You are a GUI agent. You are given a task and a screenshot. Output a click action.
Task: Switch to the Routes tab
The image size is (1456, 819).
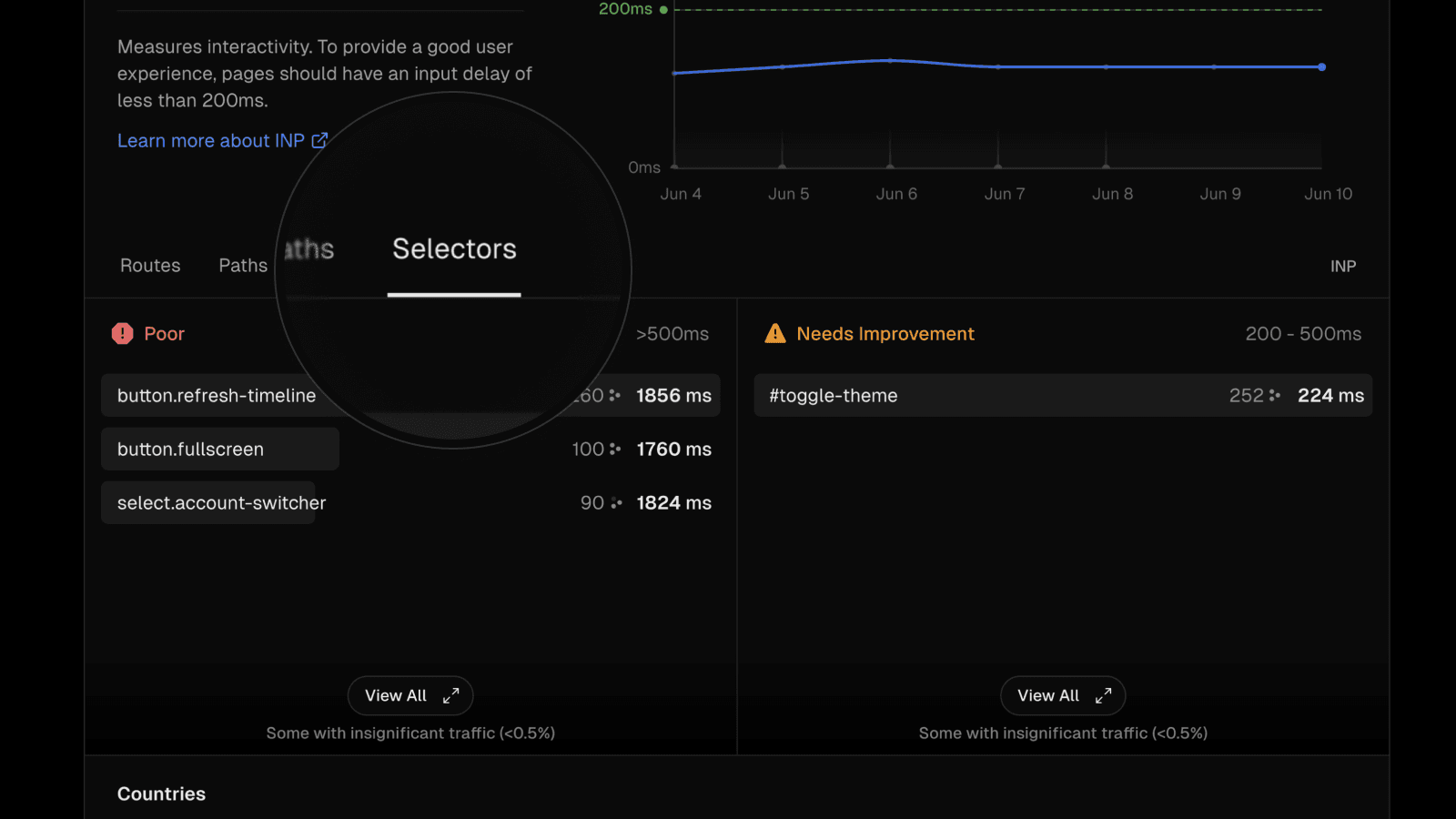pos(150,266)
